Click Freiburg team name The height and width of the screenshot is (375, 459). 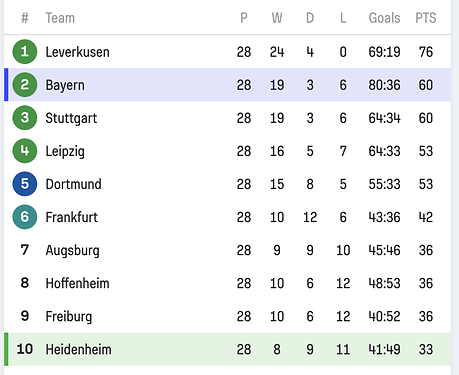pyautogui.click(x=69, y=317)
